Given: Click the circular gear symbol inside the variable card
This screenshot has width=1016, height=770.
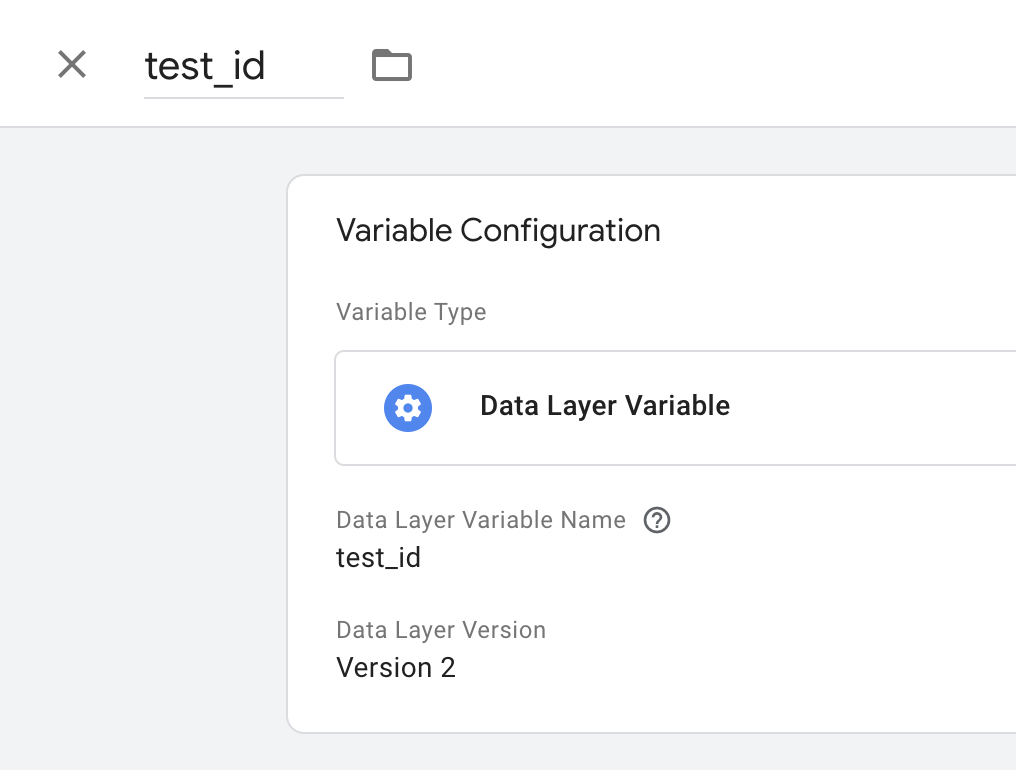Looking at the screenshot, I should pos(408,408).
